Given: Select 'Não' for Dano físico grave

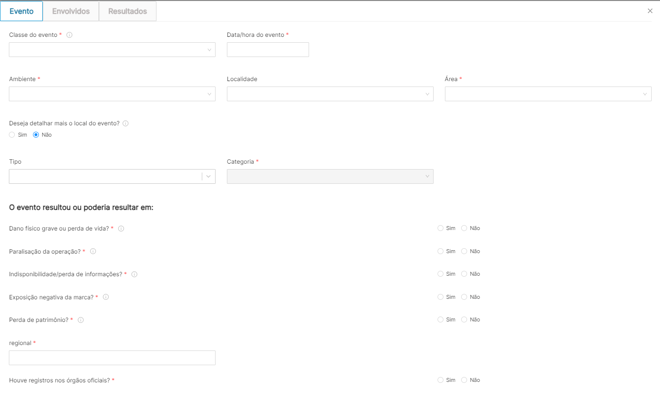Looking at the screenshot, I should pos(464,228).
